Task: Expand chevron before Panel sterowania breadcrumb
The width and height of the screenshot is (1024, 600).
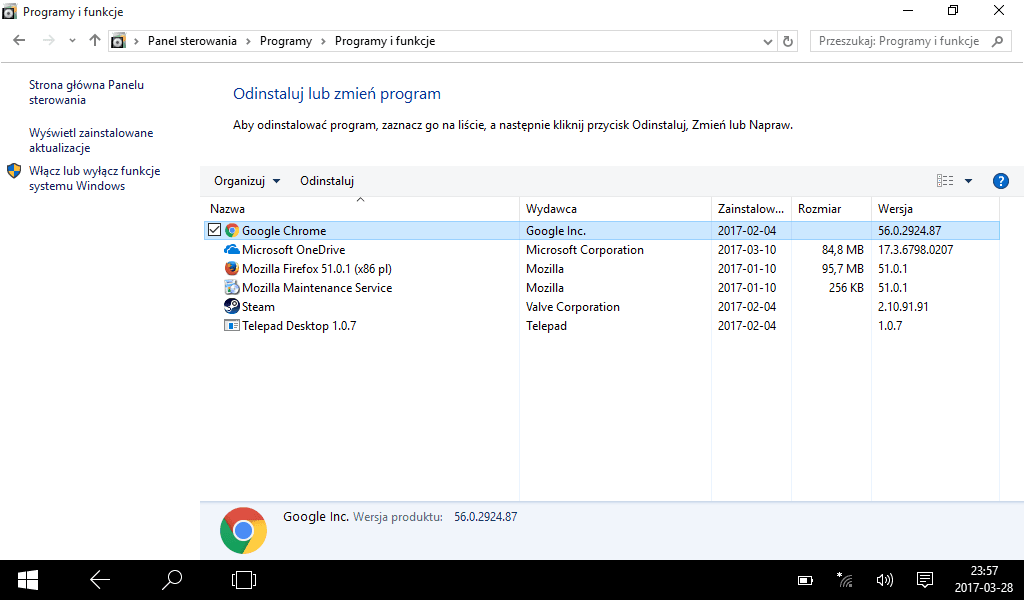Action: click(136, 41)
